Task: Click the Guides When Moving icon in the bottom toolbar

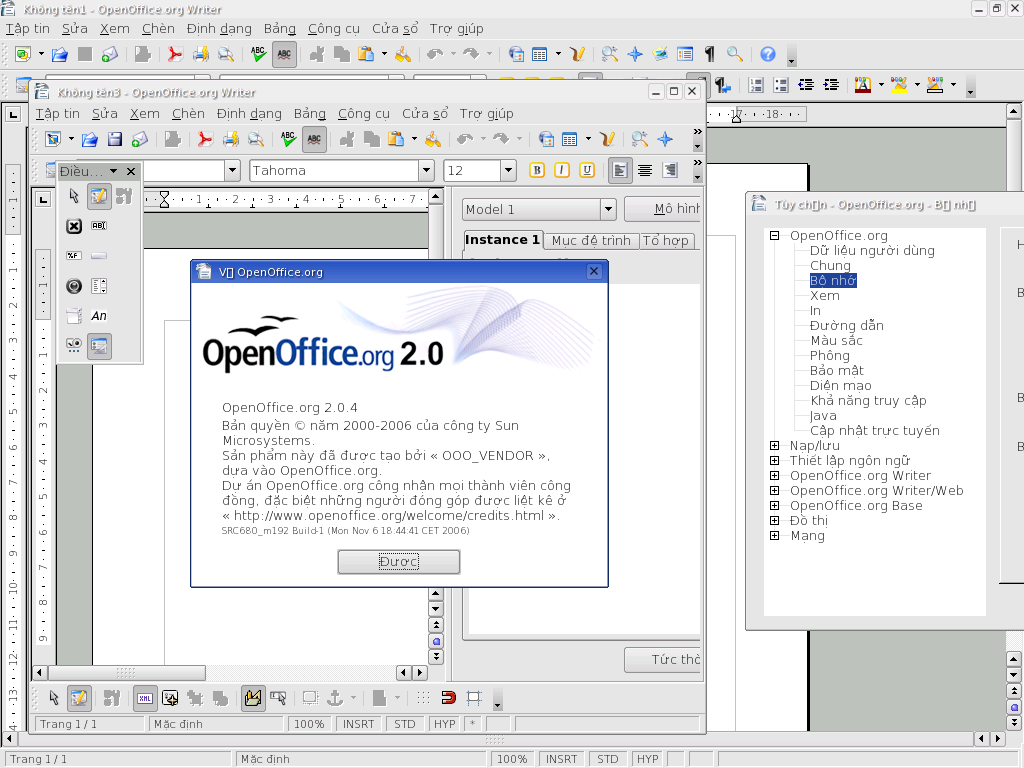Action: pyautogui.click(x=474, y=698)
